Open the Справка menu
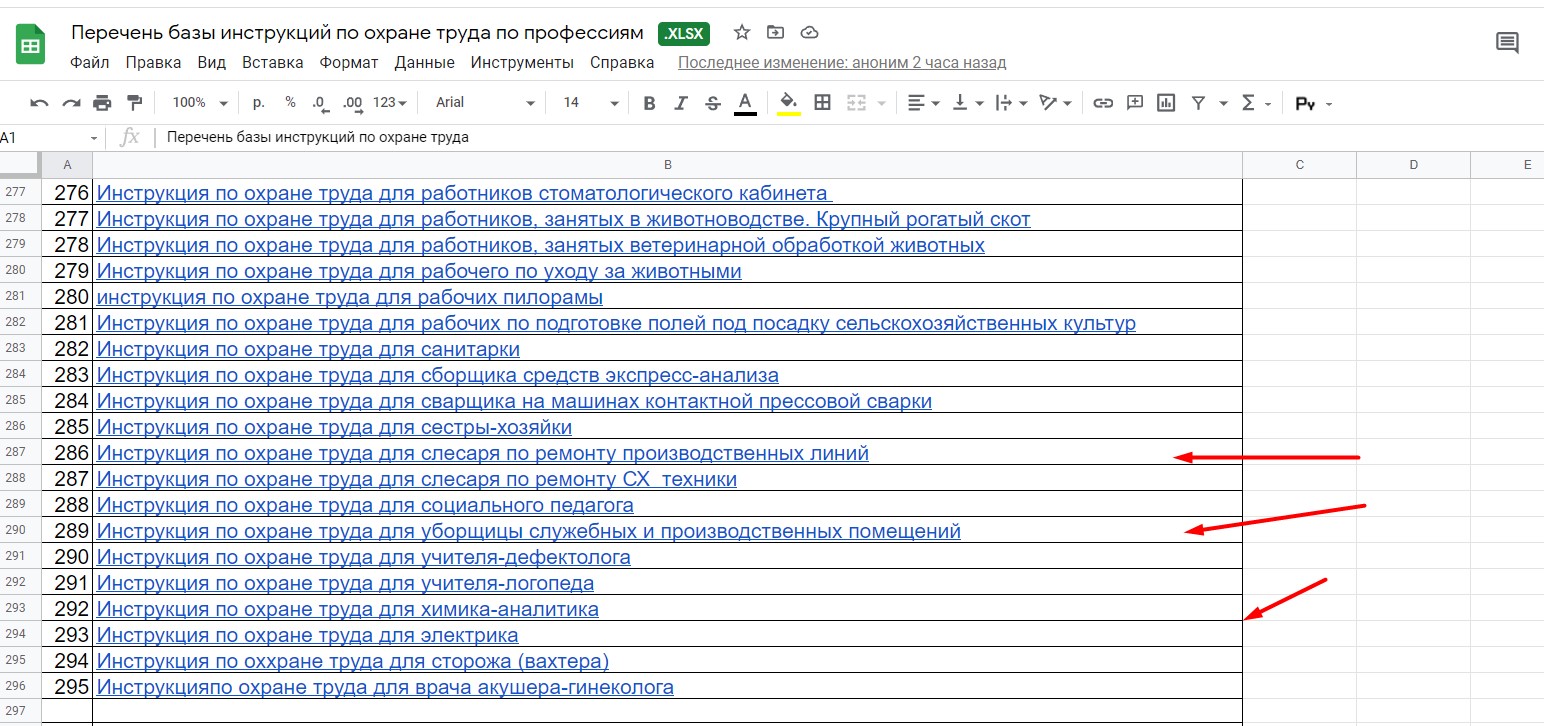Screen dimensions: 1544x726 (622, 62)
